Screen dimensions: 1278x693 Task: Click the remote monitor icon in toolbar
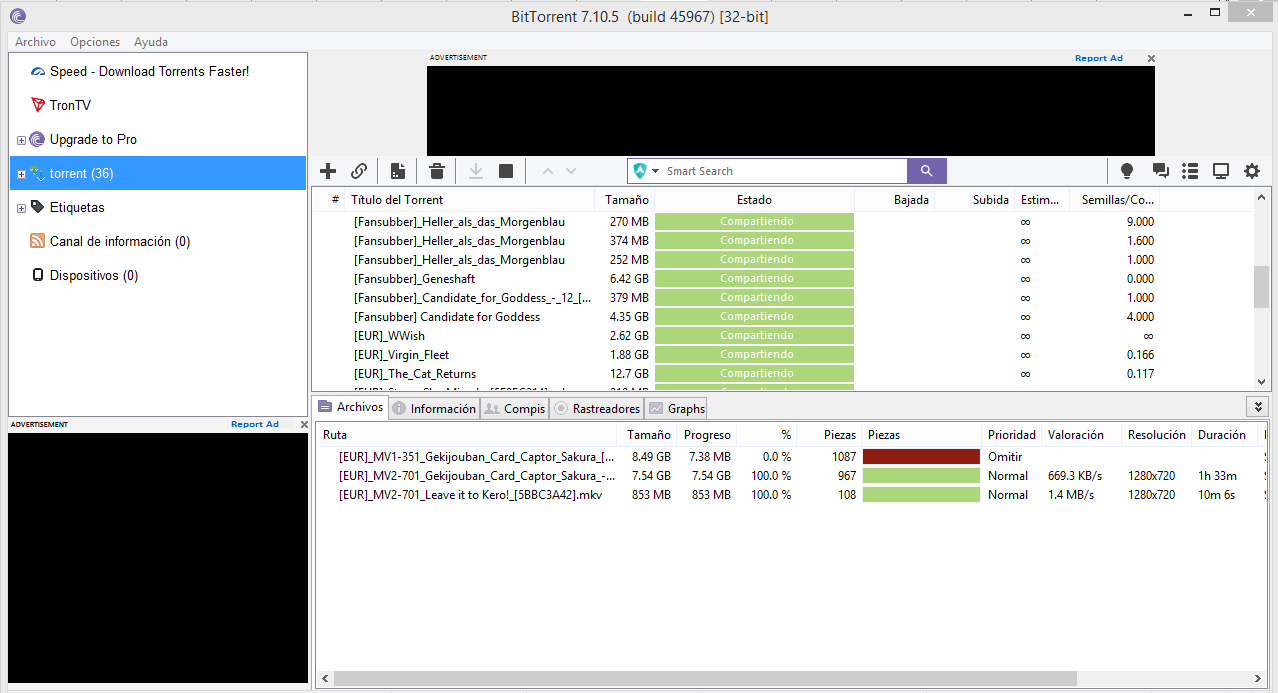(1221, 171)
